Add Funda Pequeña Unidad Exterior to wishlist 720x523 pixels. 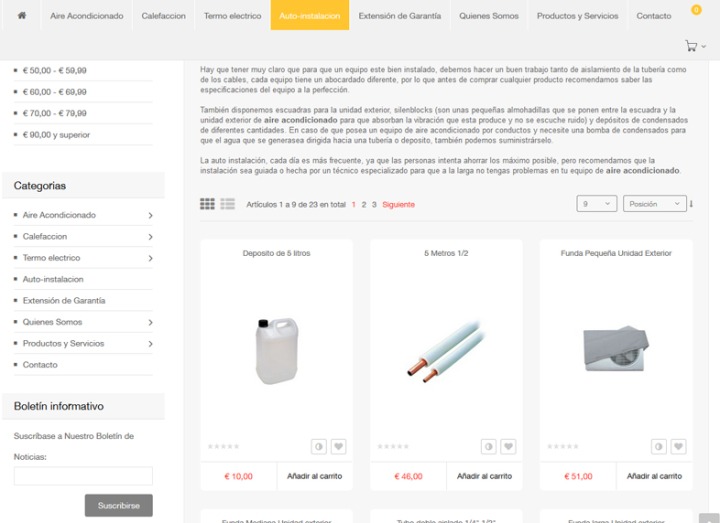[x=678, y=446]
